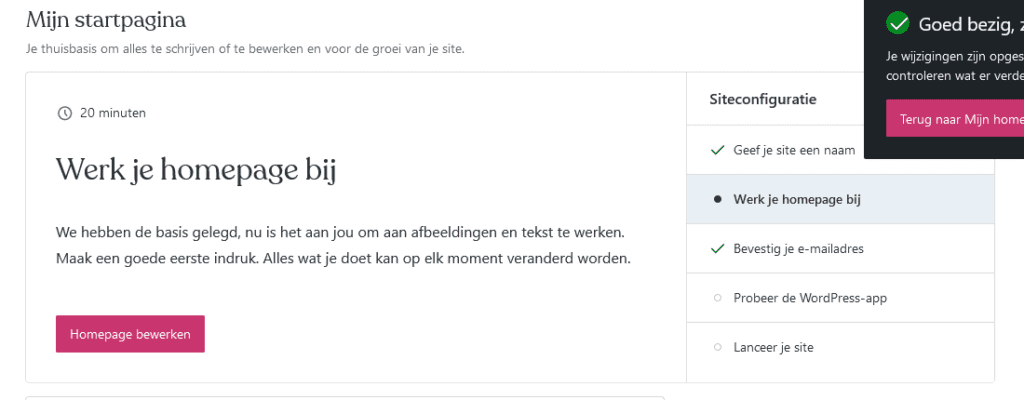1024x400 pixels.
Task: Open the Lanceer je site step
Action: [840, 347]
